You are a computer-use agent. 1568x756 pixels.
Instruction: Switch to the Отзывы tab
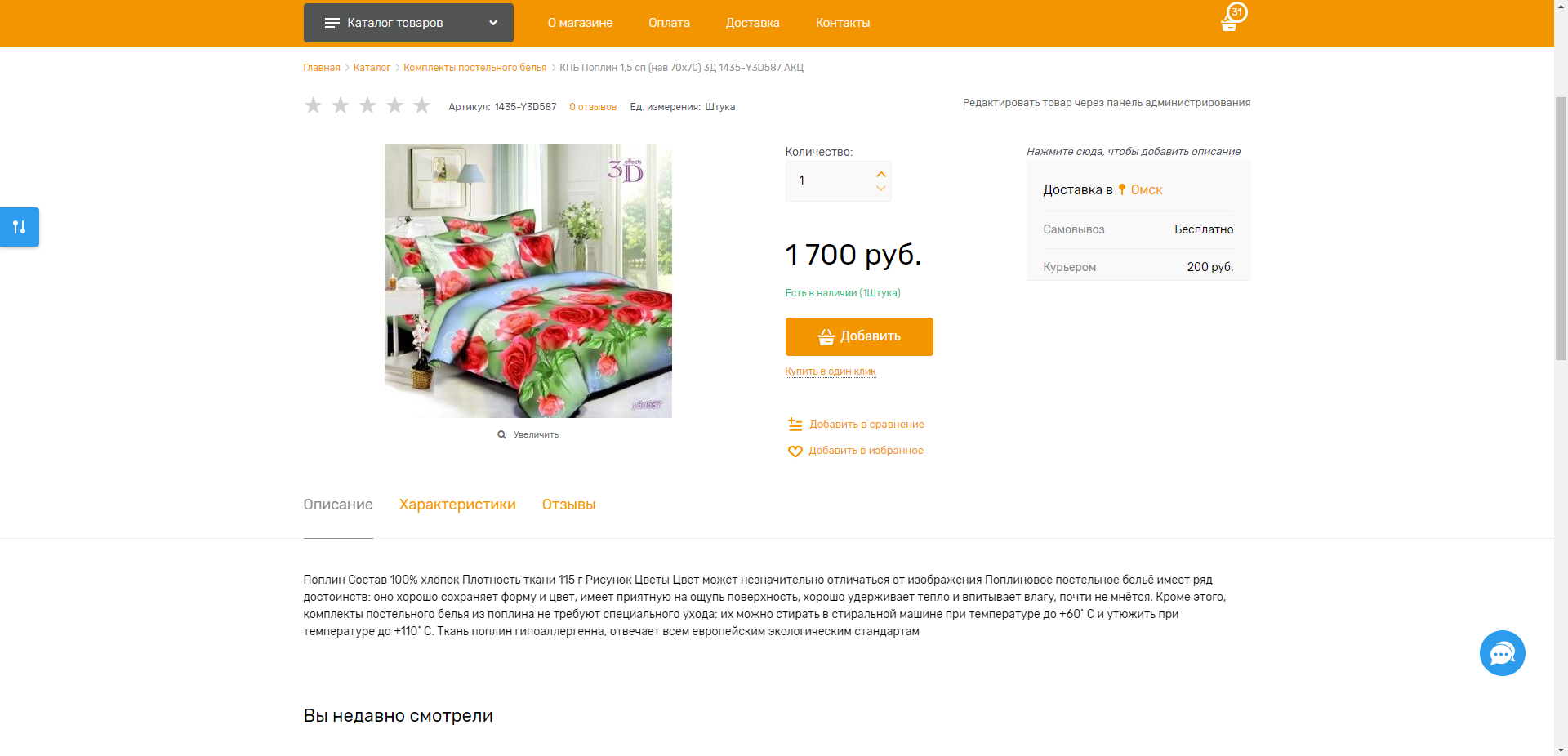tap(568, 505)
